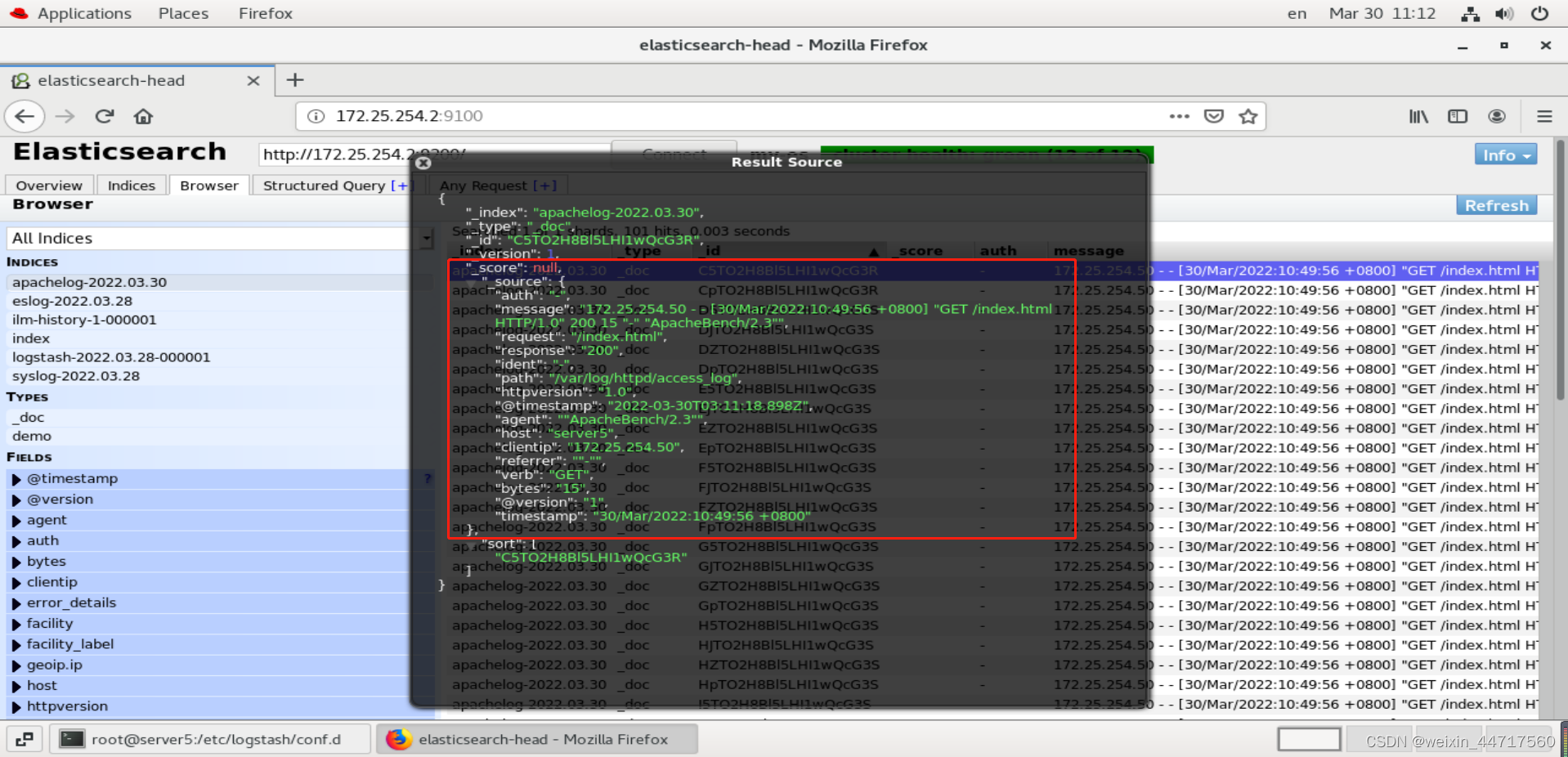Open volume control in top bar

(1504, 14)
